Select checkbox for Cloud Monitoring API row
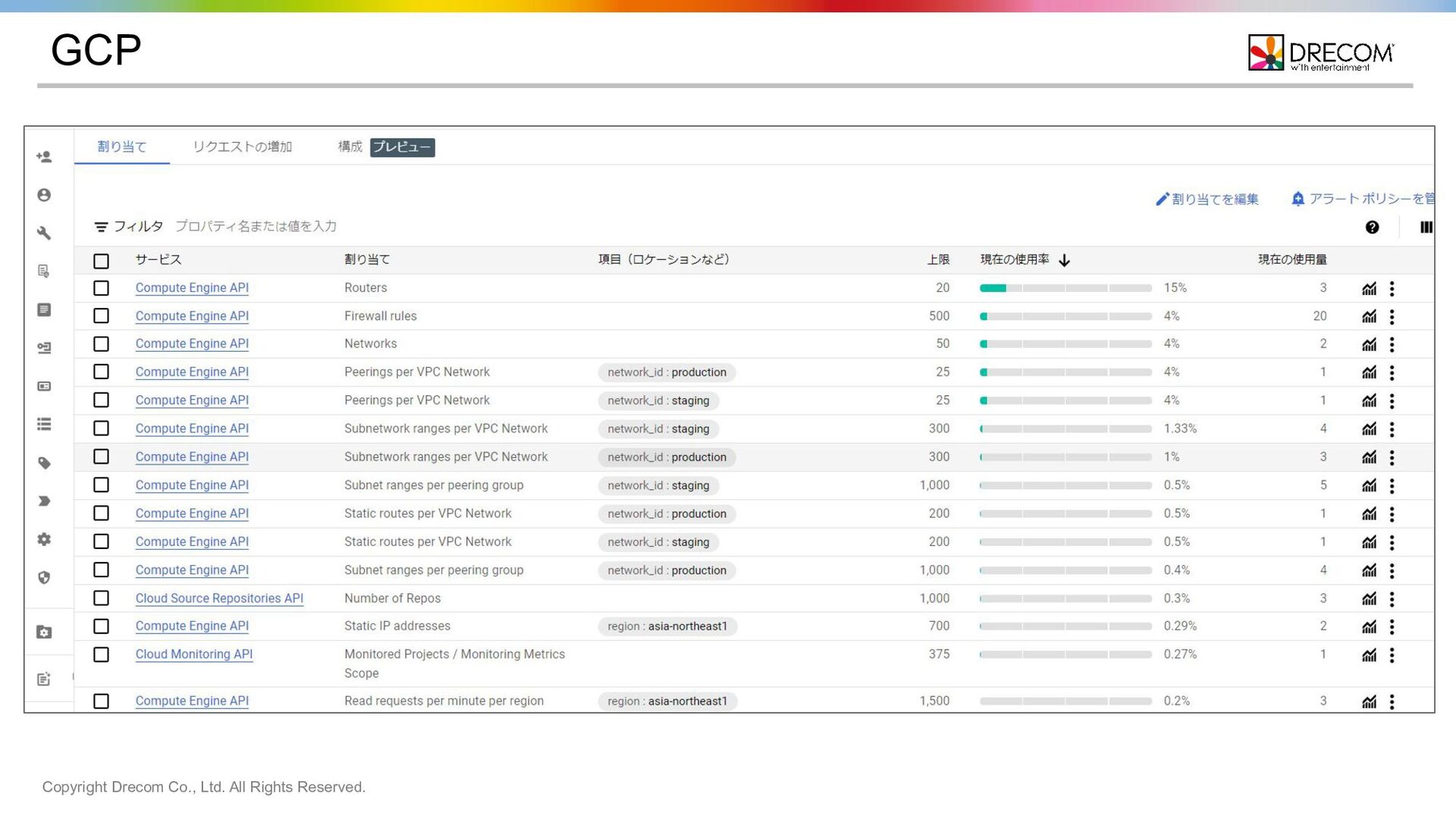The height and width of the screenshot is (819, 1456). pyautogui.click(x=101, y=654)
